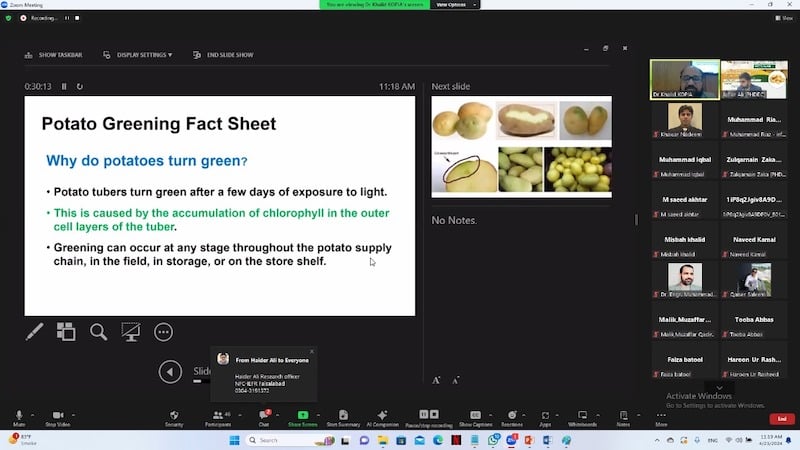Click the green Share Screen button
800x450 pixels.
(x=302, y=417)
